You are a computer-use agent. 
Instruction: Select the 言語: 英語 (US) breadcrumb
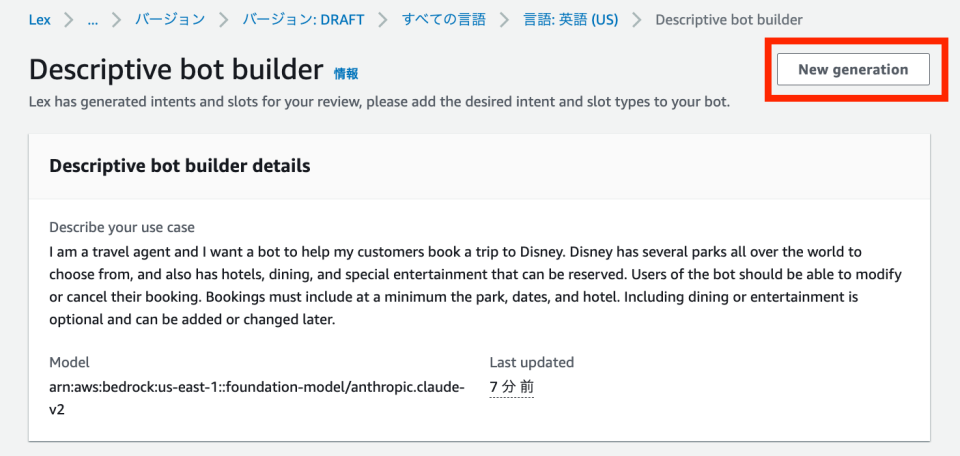click(570, 19)
